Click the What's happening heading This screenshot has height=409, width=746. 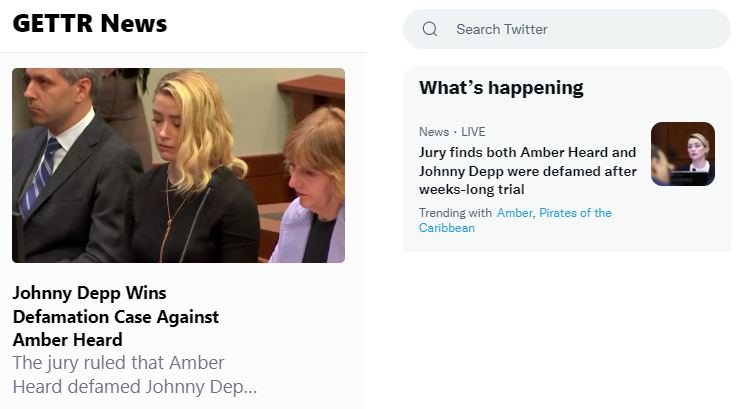pyautogui.click(x=501, y=87)
